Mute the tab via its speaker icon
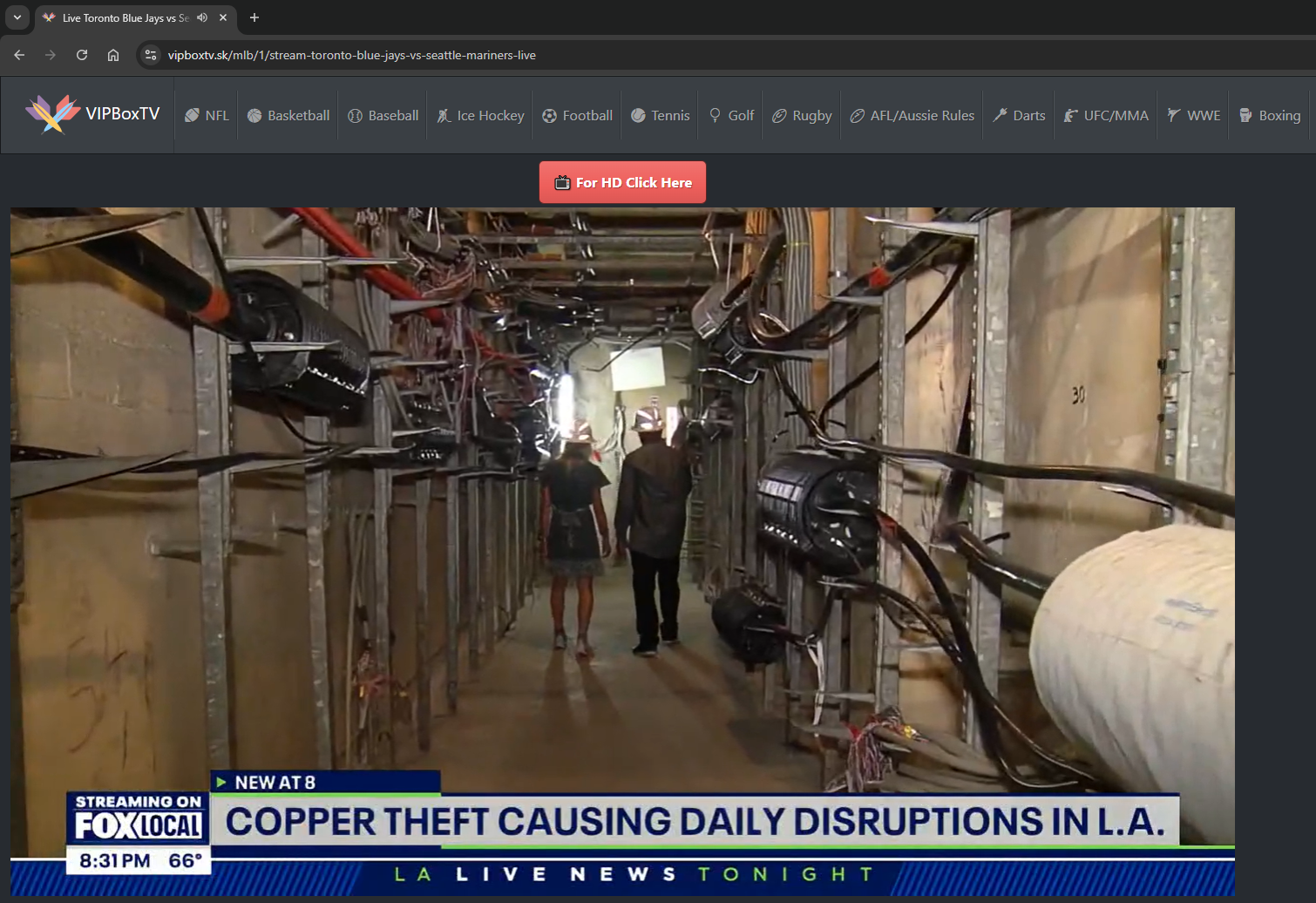 coord(202,17)
